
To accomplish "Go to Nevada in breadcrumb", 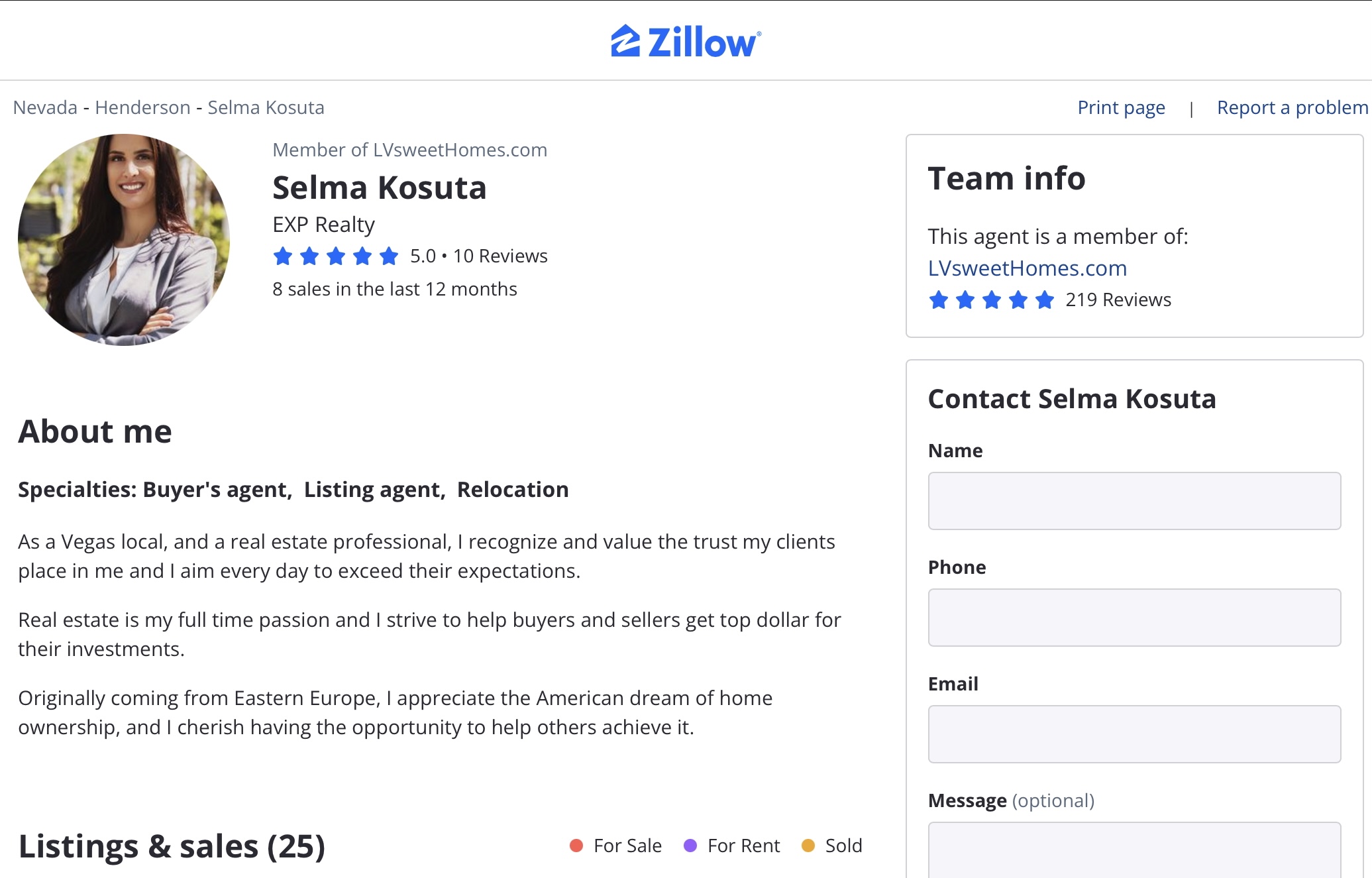I will pyautogui.click(x=45, y=107).
